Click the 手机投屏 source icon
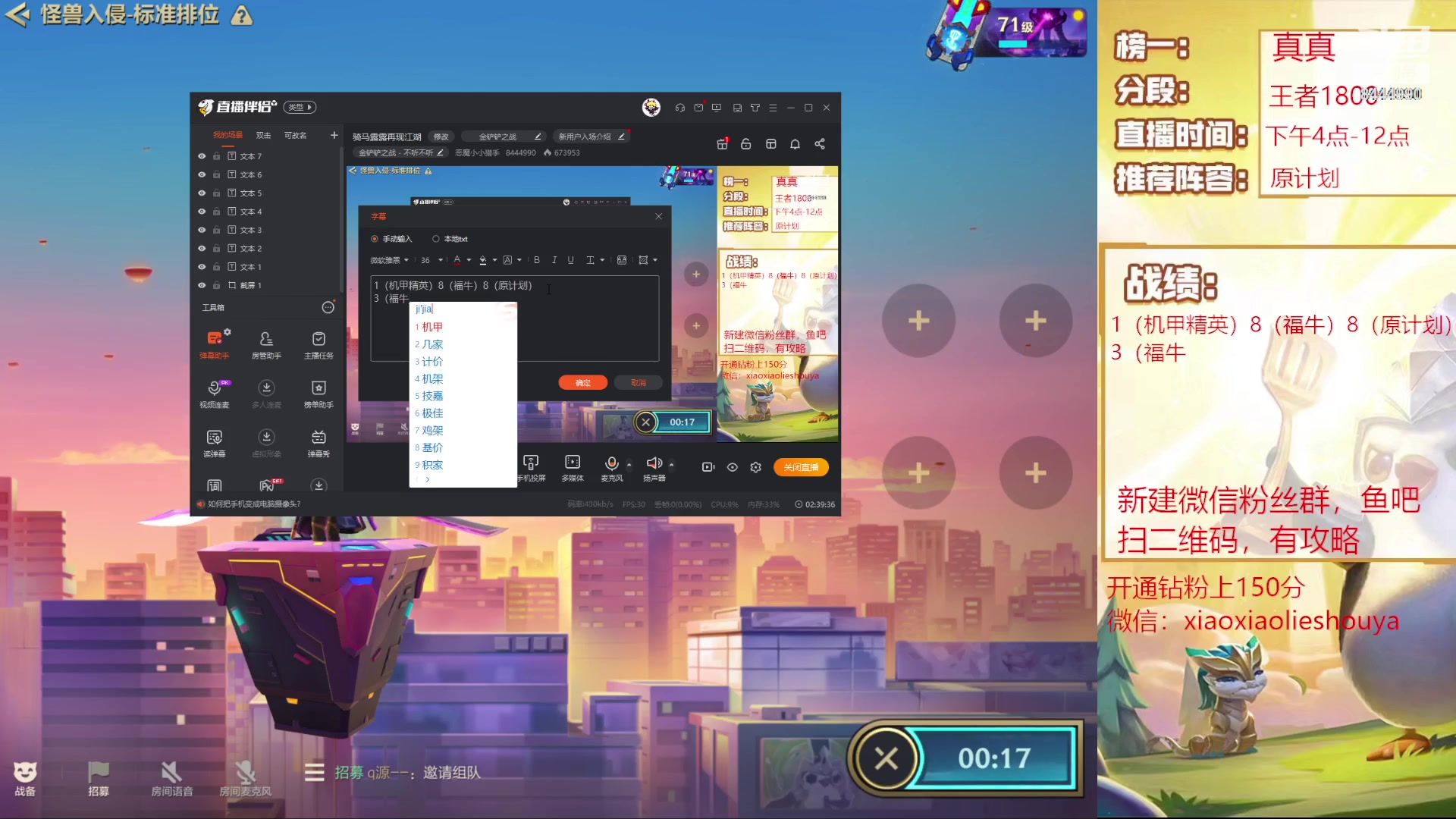The height and width of the screenshot is (819, 1456). 531,462
